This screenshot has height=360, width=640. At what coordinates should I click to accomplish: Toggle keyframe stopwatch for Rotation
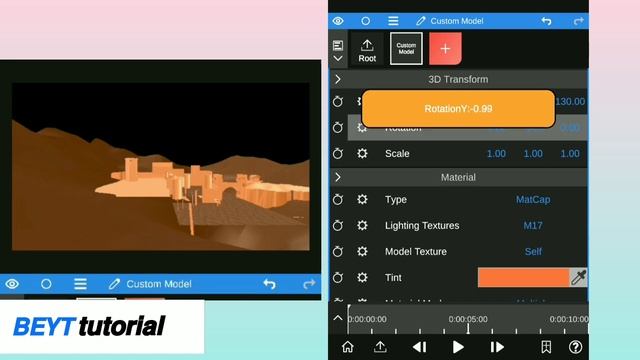(x=338, y=127)
